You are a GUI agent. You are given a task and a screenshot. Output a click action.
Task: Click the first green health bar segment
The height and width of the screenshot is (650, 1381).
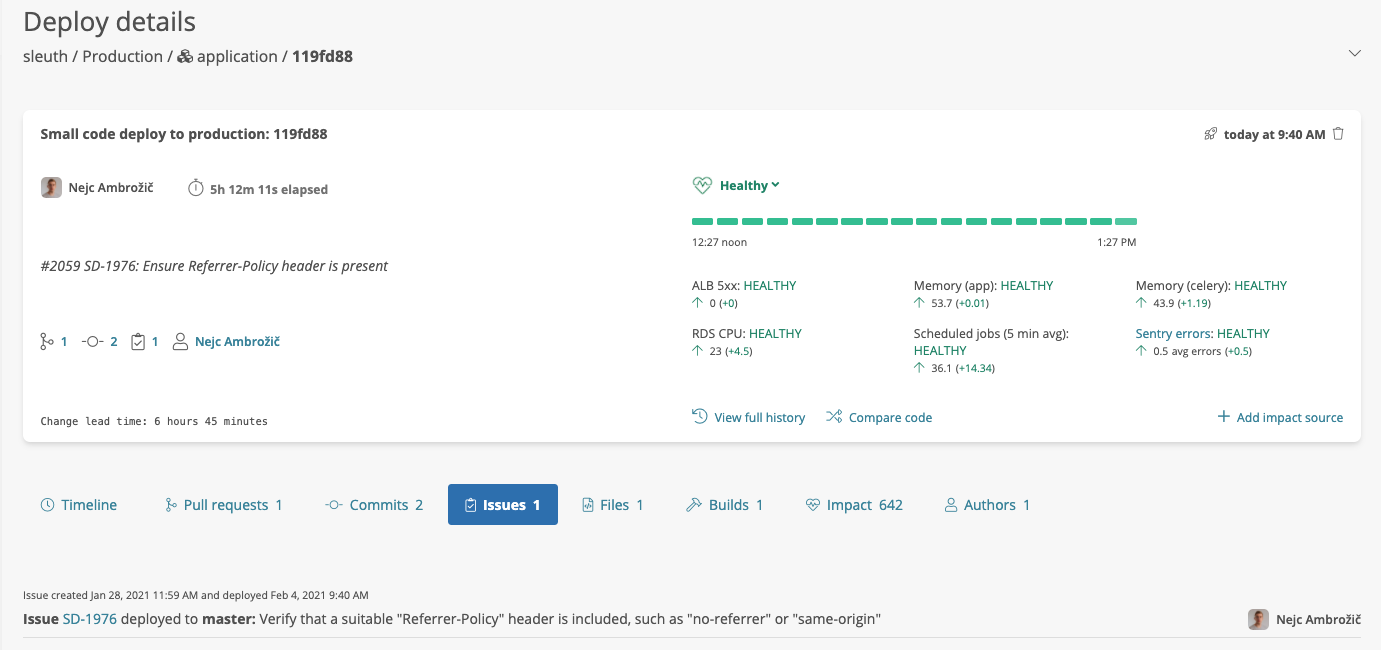pyautogui.click(x=703, y=221)
